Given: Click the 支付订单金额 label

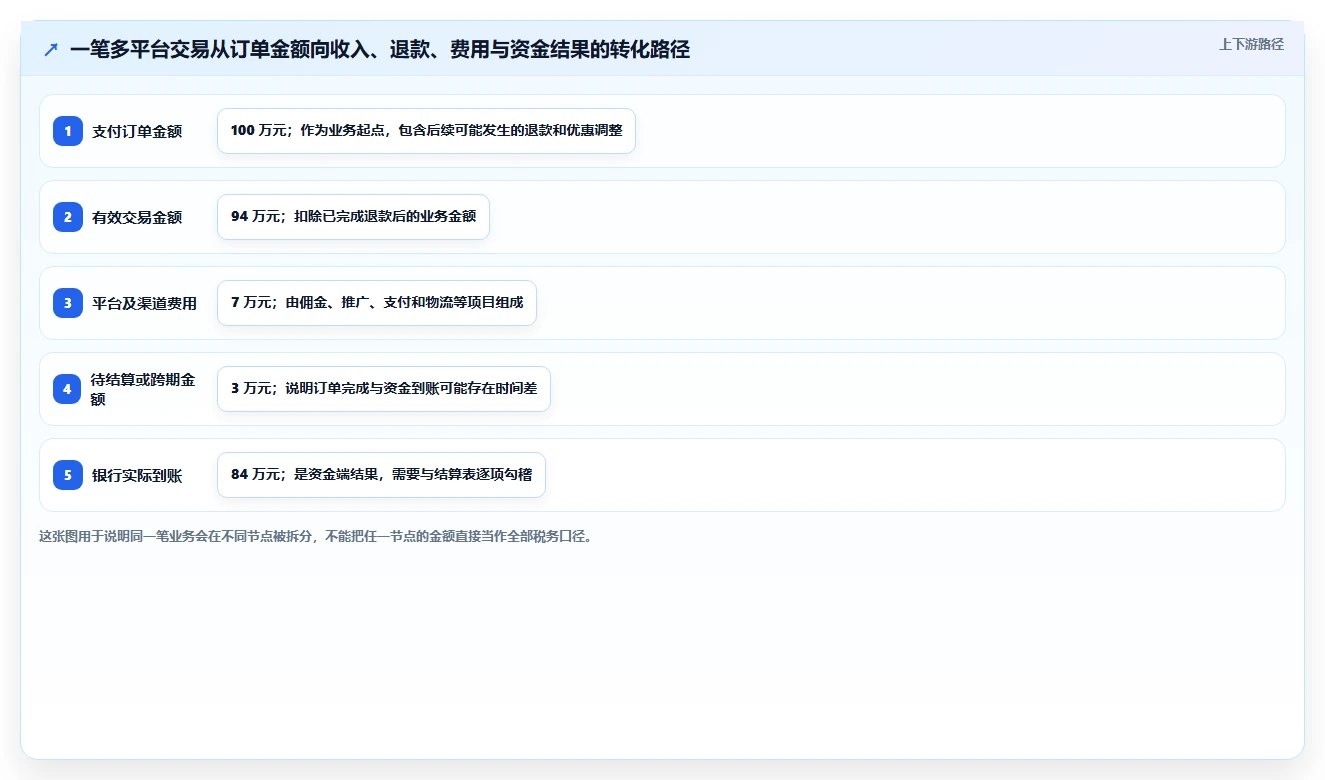Looking at the screenshot, I should [x=137, y=131].
